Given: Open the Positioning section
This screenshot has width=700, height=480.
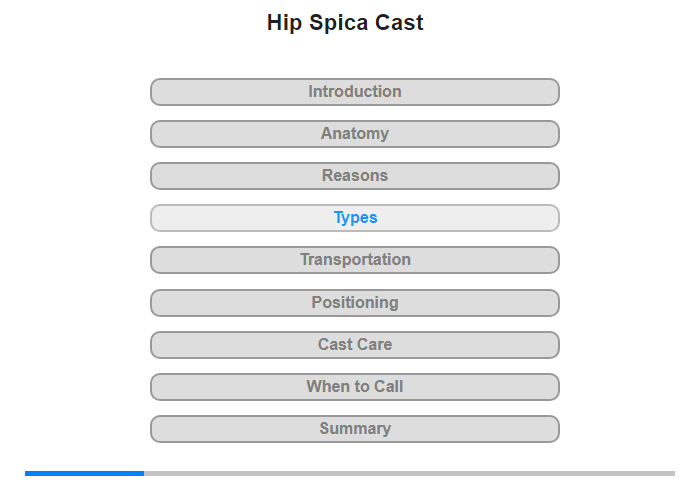Looking at the screenshot, I should [354, 303].
